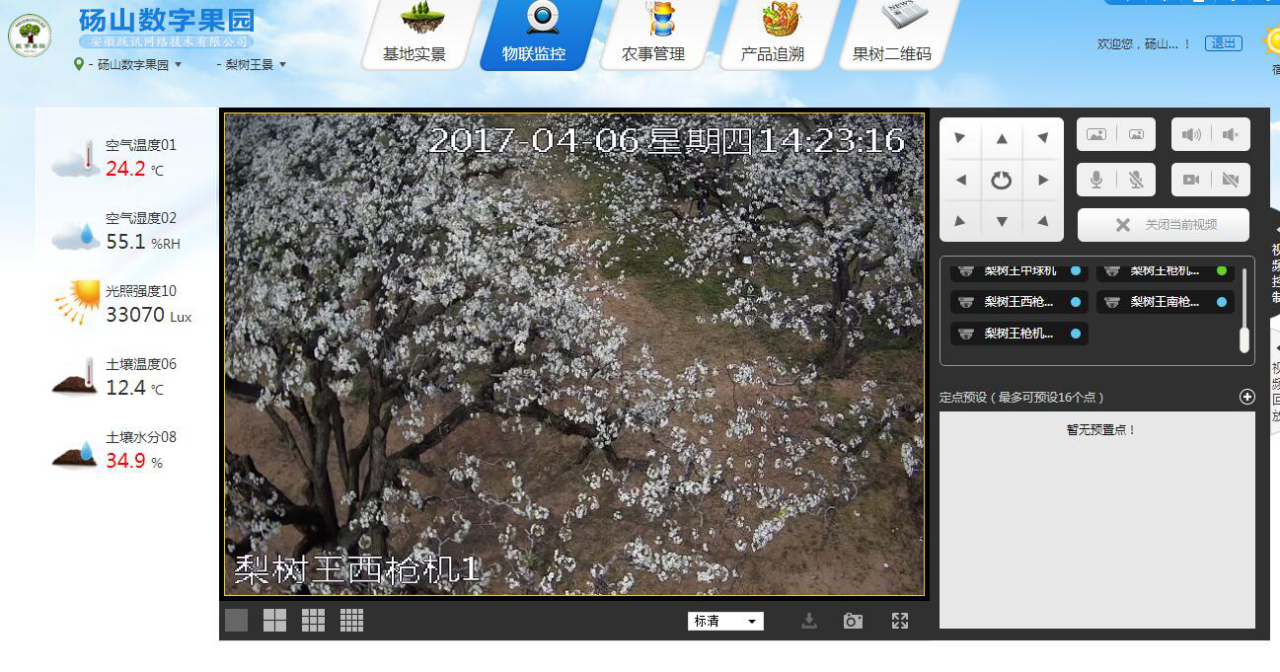Take a snapshot with the camera icon
The image size is (1280, 672).
click(852, 620)
